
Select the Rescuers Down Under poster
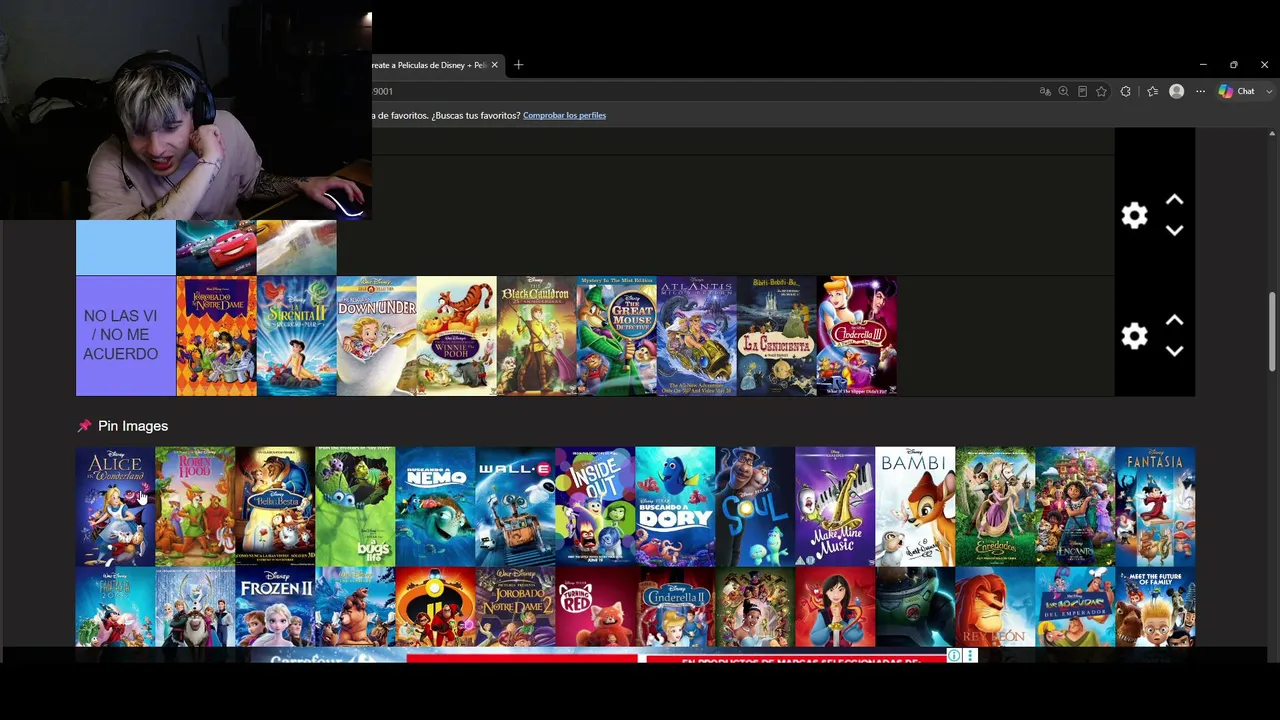coord(376,336)
